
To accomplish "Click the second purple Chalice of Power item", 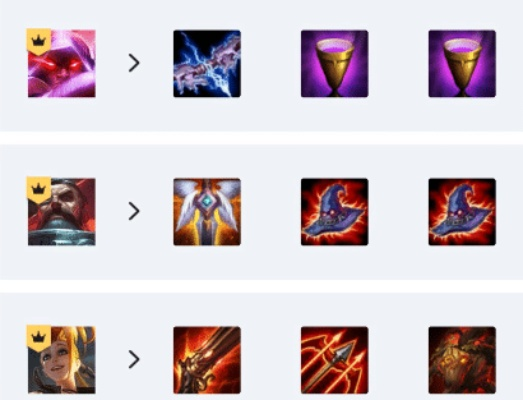I will (x=462, y=64).
